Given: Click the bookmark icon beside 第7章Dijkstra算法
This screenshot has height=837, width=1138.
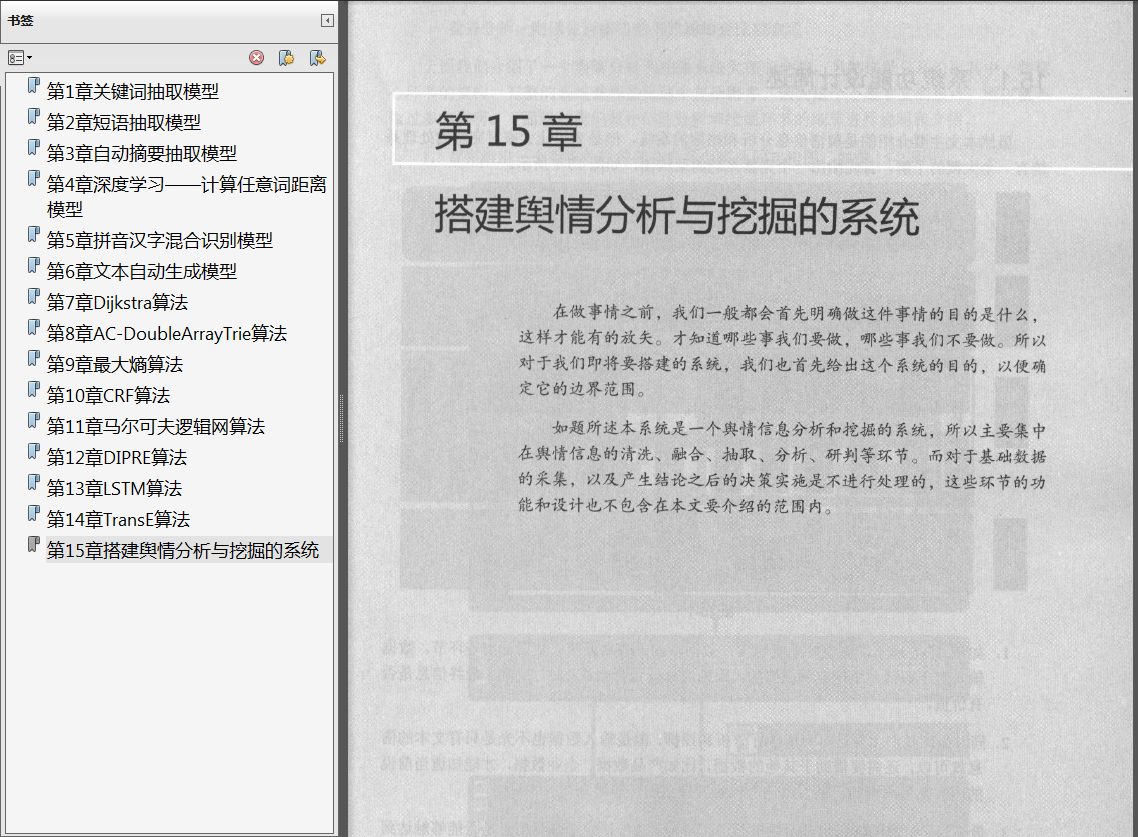Looking at the screenshot, I should [33, 297].
